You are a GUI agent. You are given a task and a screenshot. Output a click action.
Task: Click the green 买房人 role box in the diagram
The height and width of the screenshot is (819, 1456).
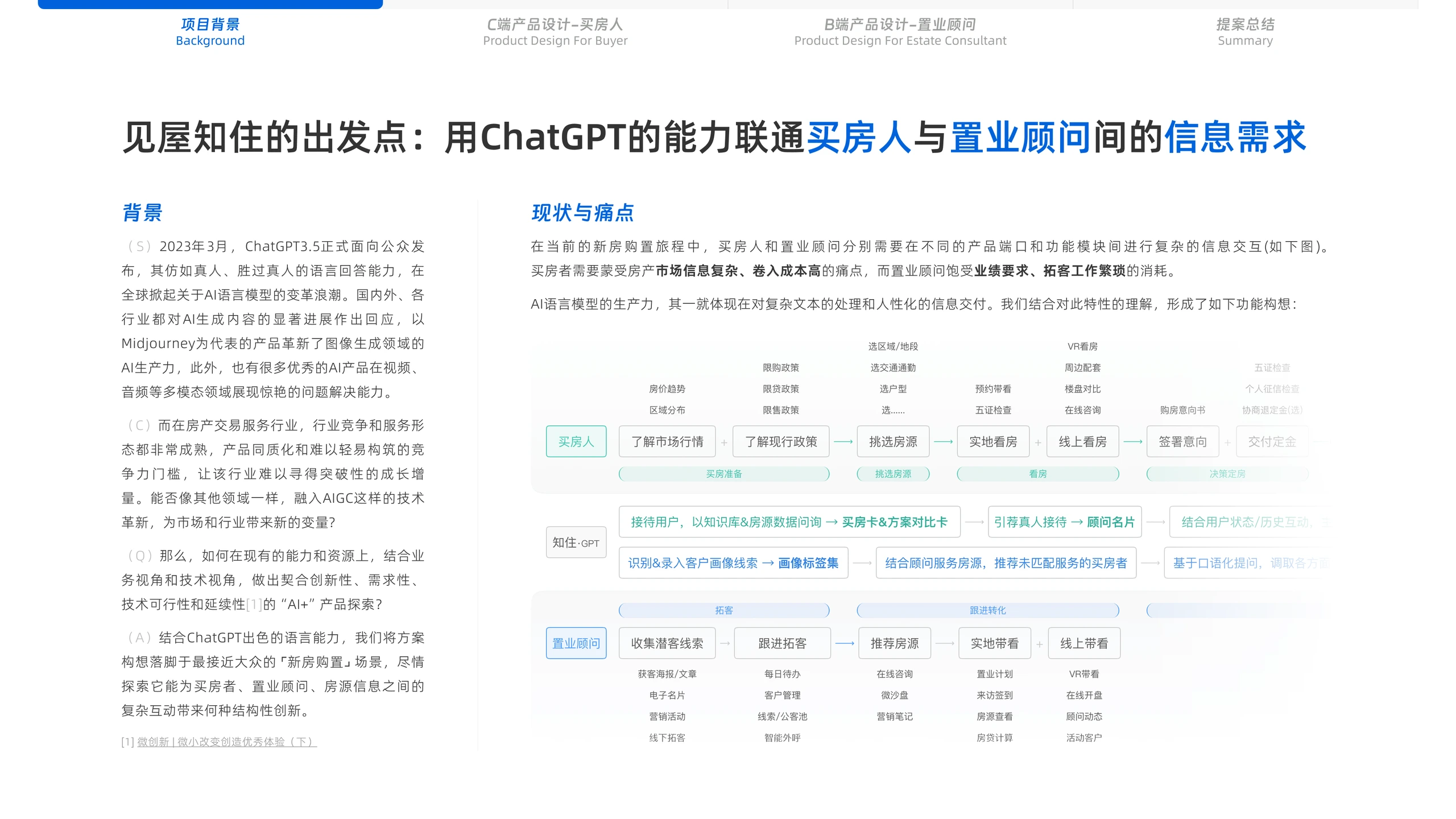click(x=576, y=441)
